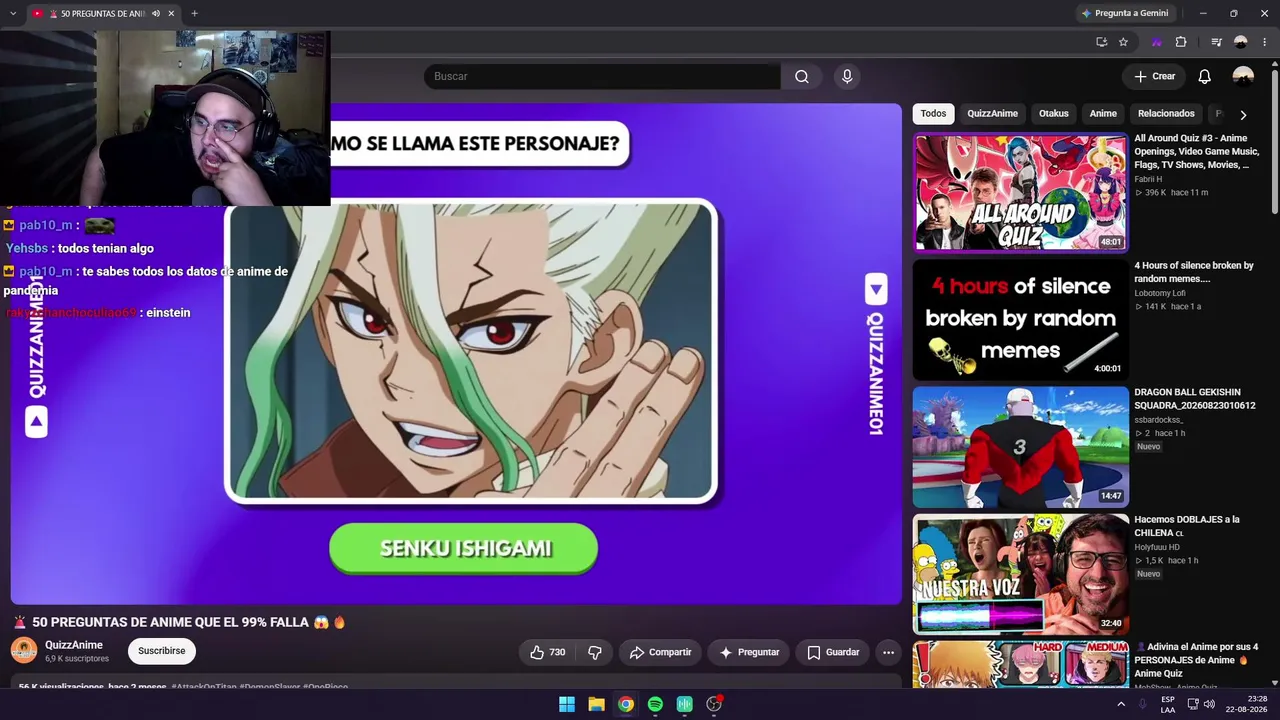This screenshot has width=1280, height=720.
Task: Open File Explorer from the taskbar
Action: click(x=596, y=704)
